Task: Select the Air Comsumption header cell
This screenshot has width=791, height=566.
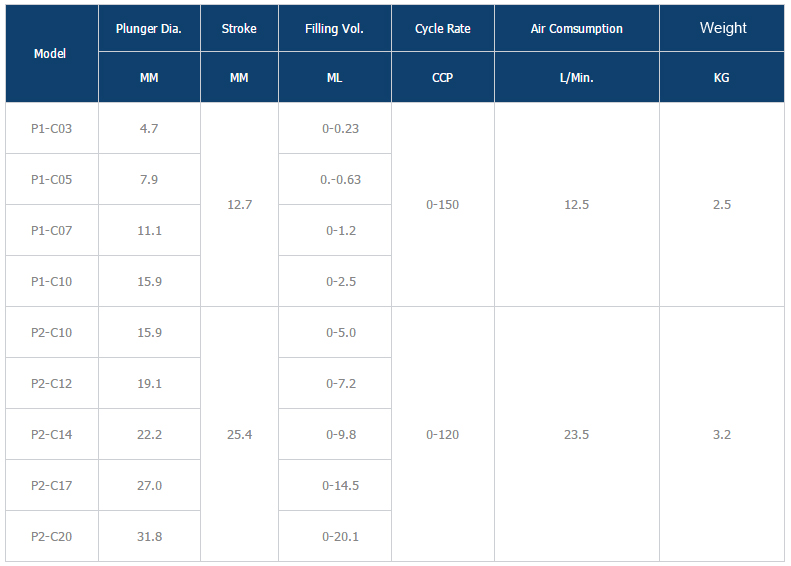Action: tap(576, 29)
